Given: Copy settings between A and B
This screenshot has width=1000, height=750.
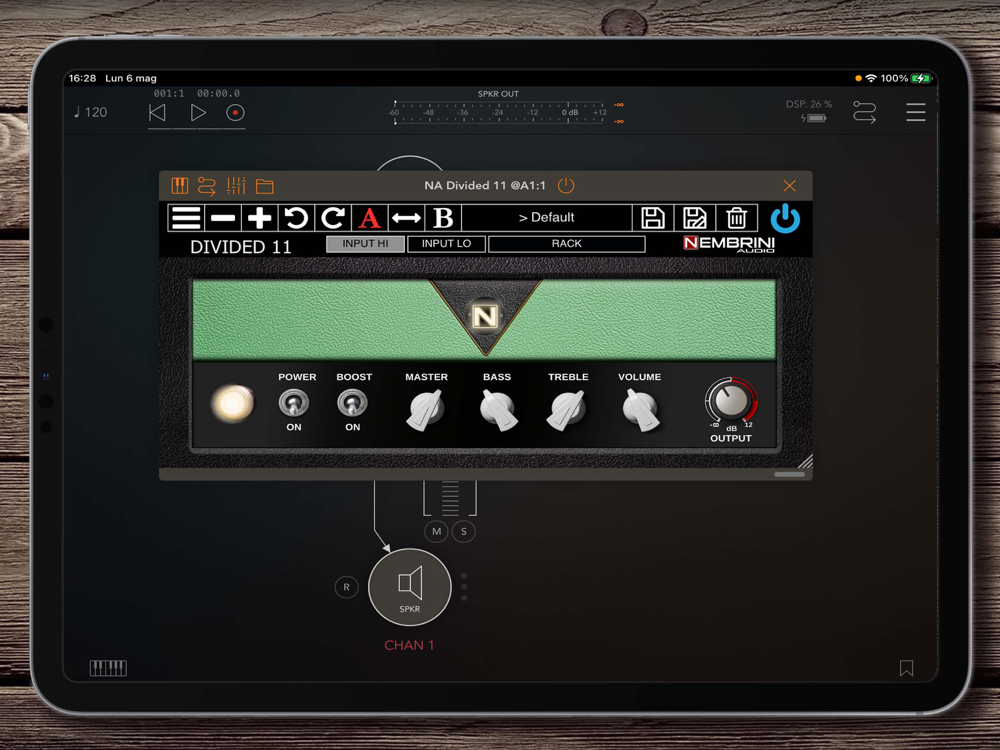Looking at the screenshot, I should (x=406, y=217).
